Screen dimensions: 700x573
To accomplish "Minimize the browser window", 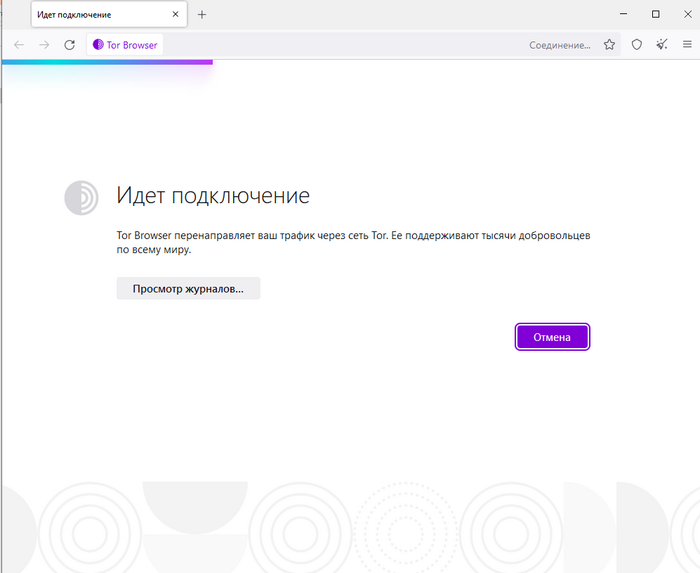I will tap(623, 14).
